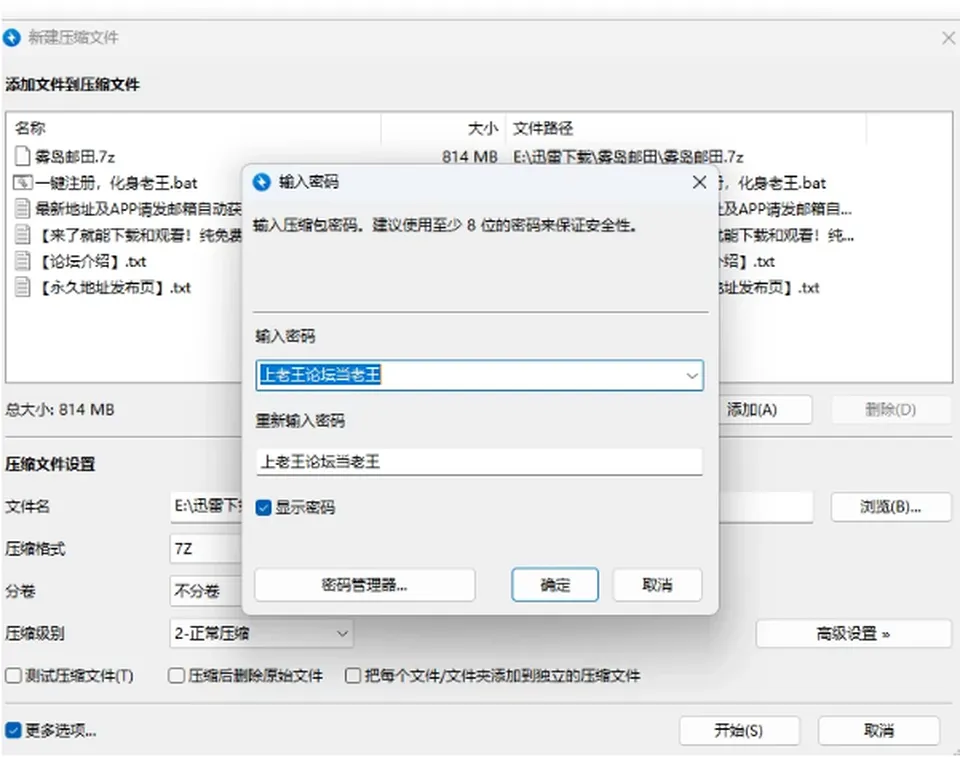Click the 输入密码 text field

click(x=479, y=375)
